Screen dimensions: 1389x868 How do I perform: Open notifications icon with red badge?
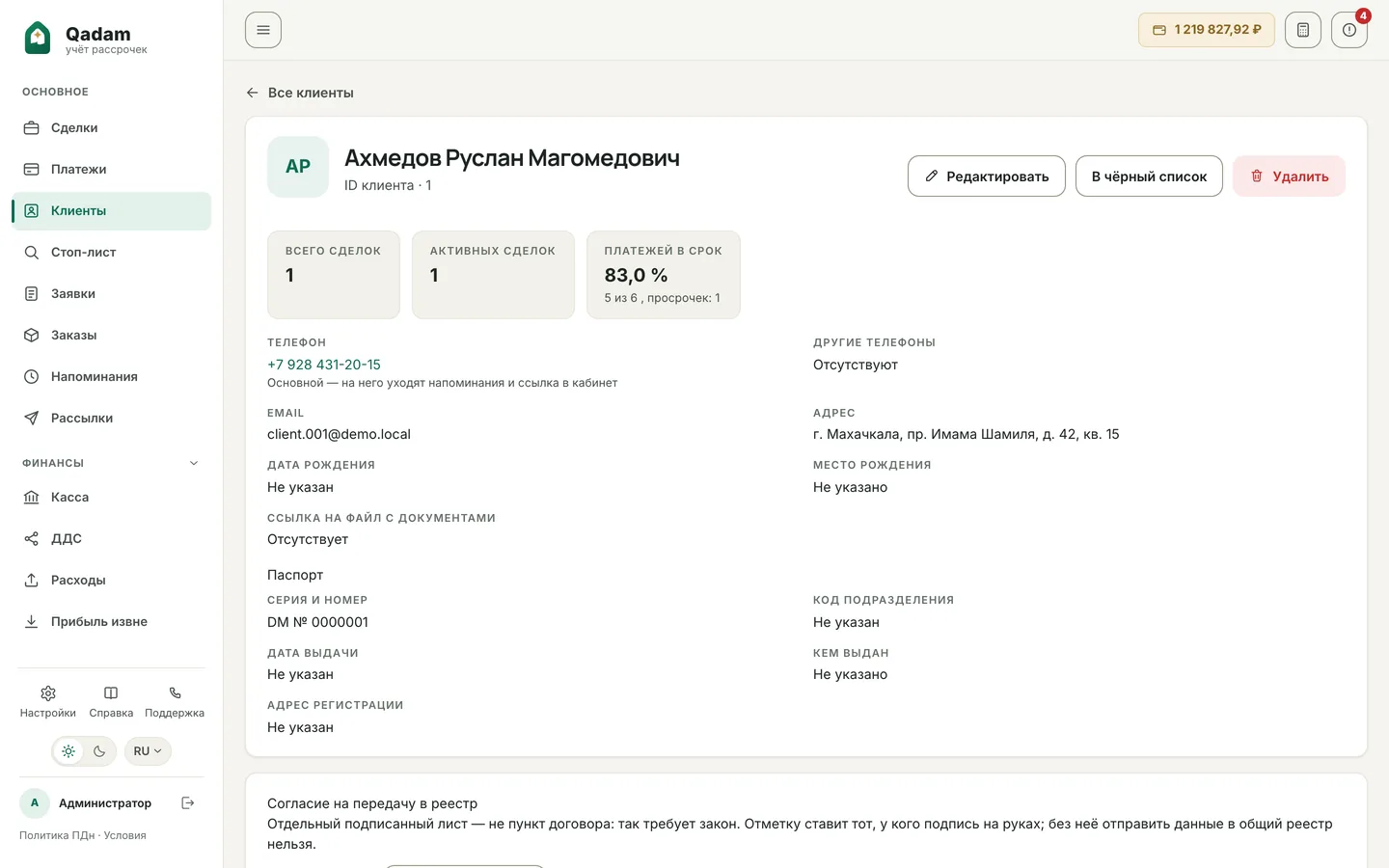(1348, 30)
